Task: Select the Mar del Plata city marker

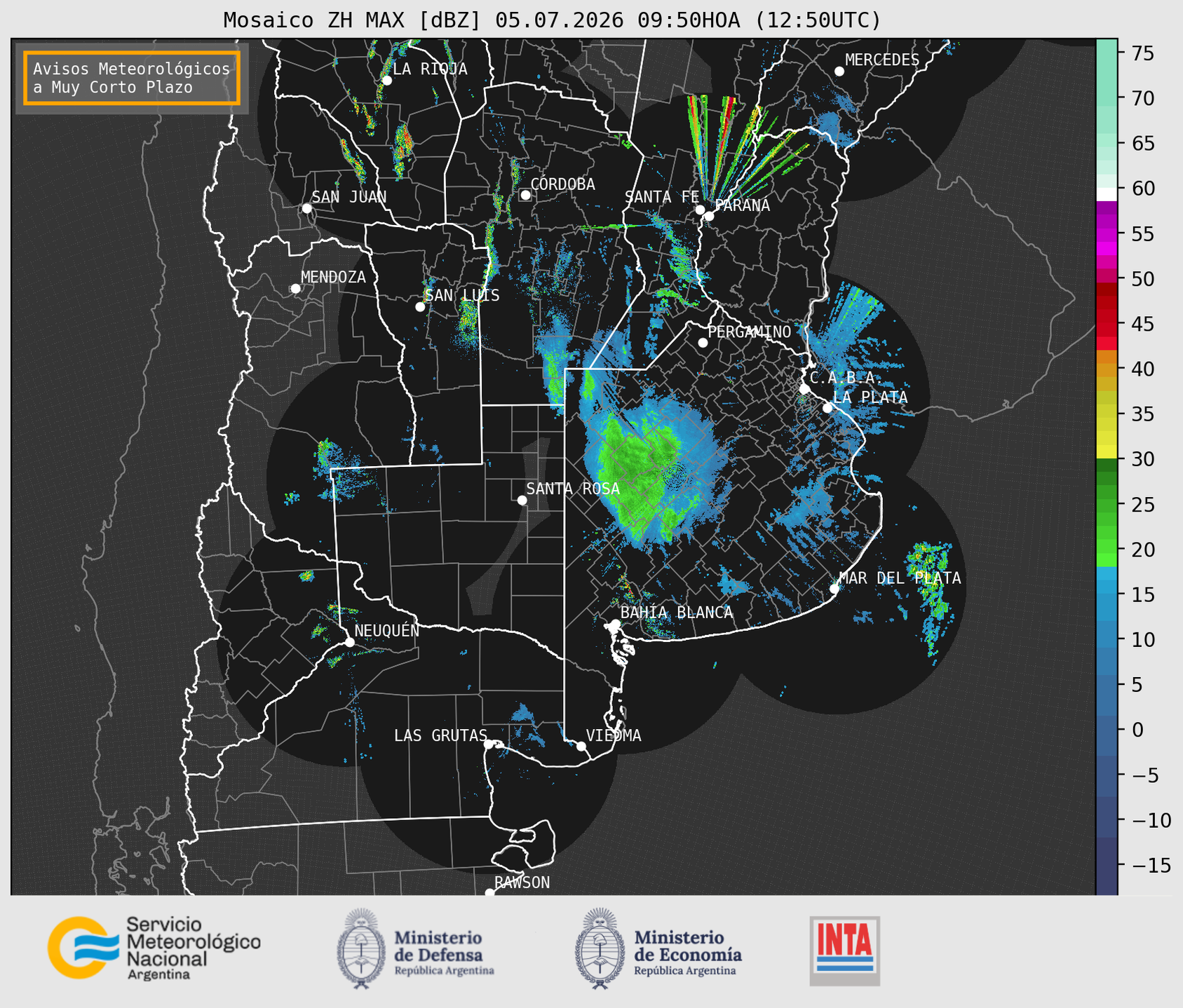Action: [834, 588]
